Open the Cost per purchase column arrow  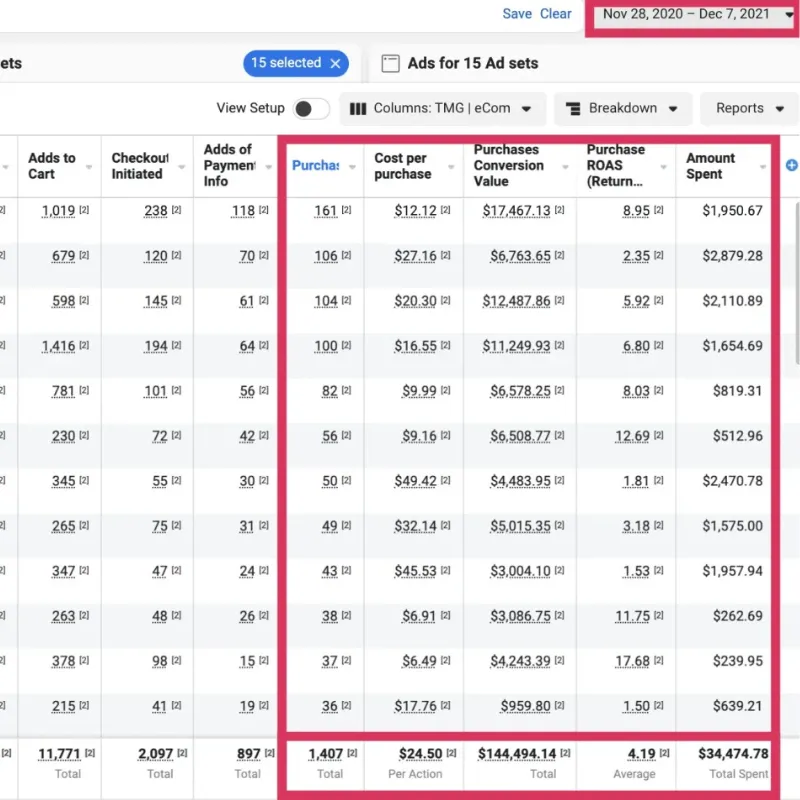pyautogui.click(x=451, y=167)
